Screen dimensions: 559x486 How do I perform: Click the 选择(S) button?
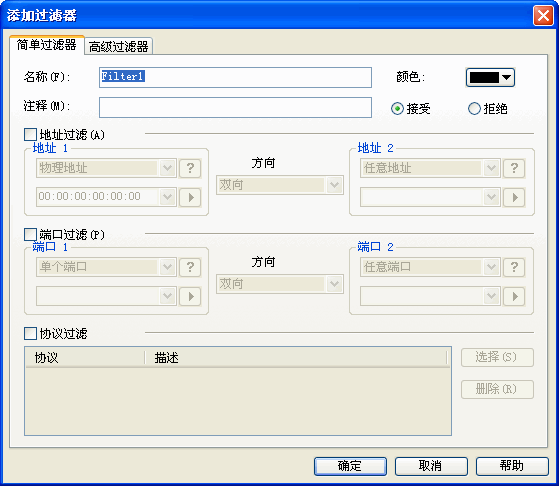(x=497, y=358)
